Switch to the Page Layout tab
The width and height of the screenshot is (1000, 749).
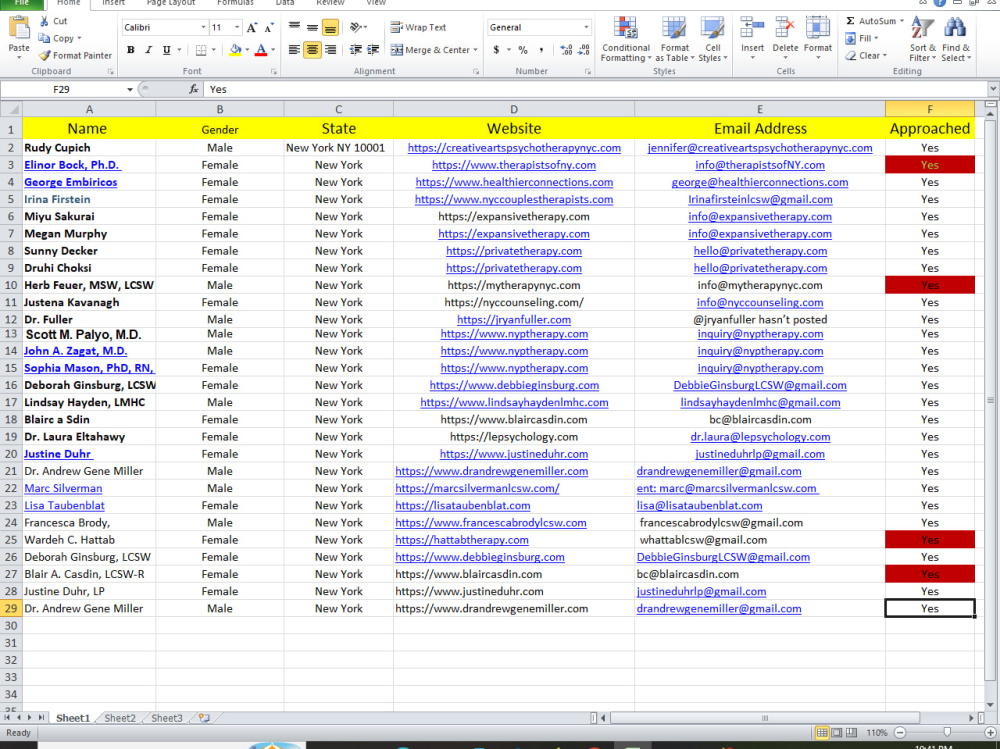(171, 3)
